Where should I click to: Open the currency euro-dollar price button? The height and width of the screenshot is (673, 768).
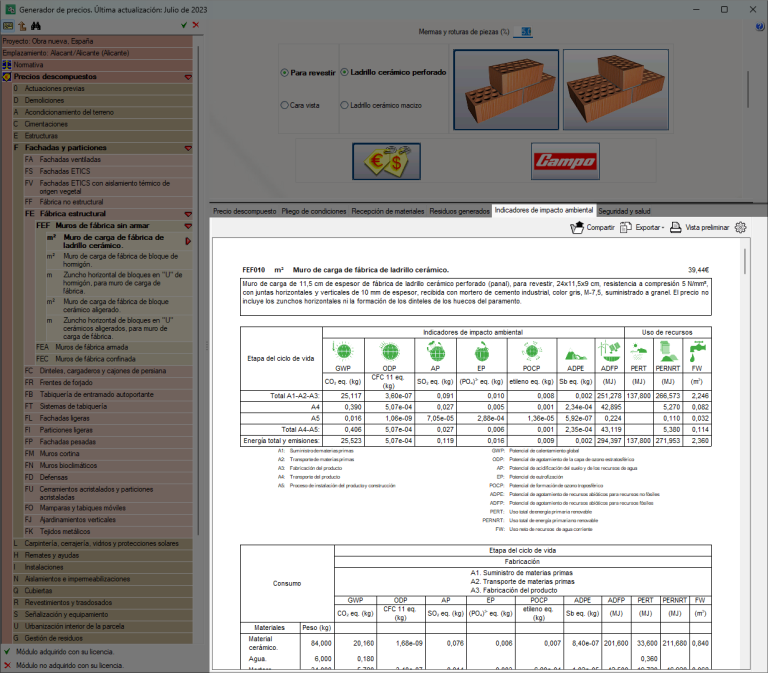pos(386,161)
